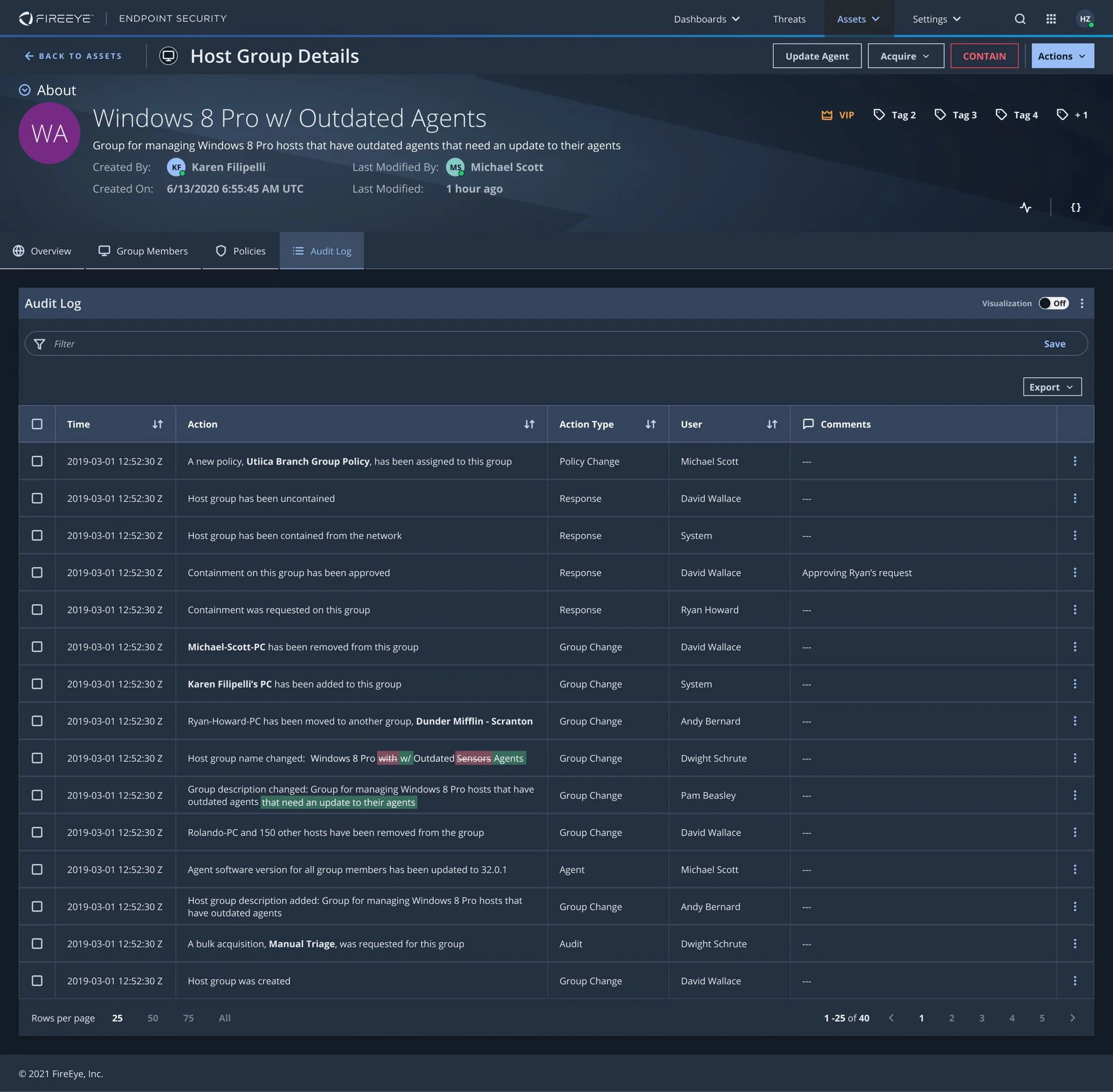Click the CONTAIN button
This screenshot has height=1092, width=1113.
tap(983, 56)
